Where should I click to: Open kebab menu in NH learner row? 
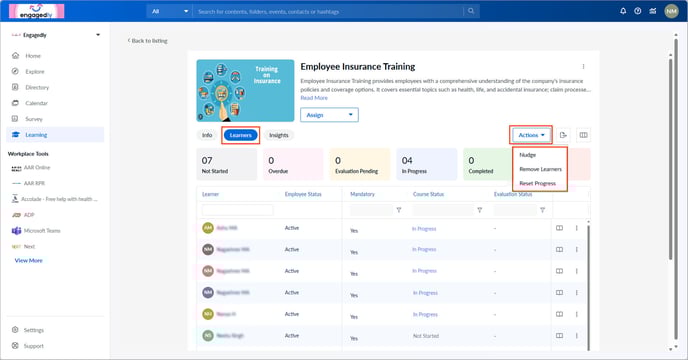pos(577,314)
